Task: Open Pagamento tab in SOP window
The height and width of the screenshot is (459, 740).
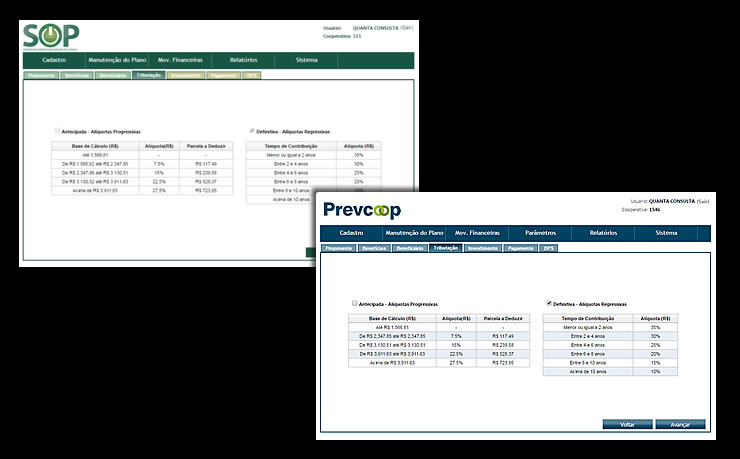Action: [x=224, y=75]
